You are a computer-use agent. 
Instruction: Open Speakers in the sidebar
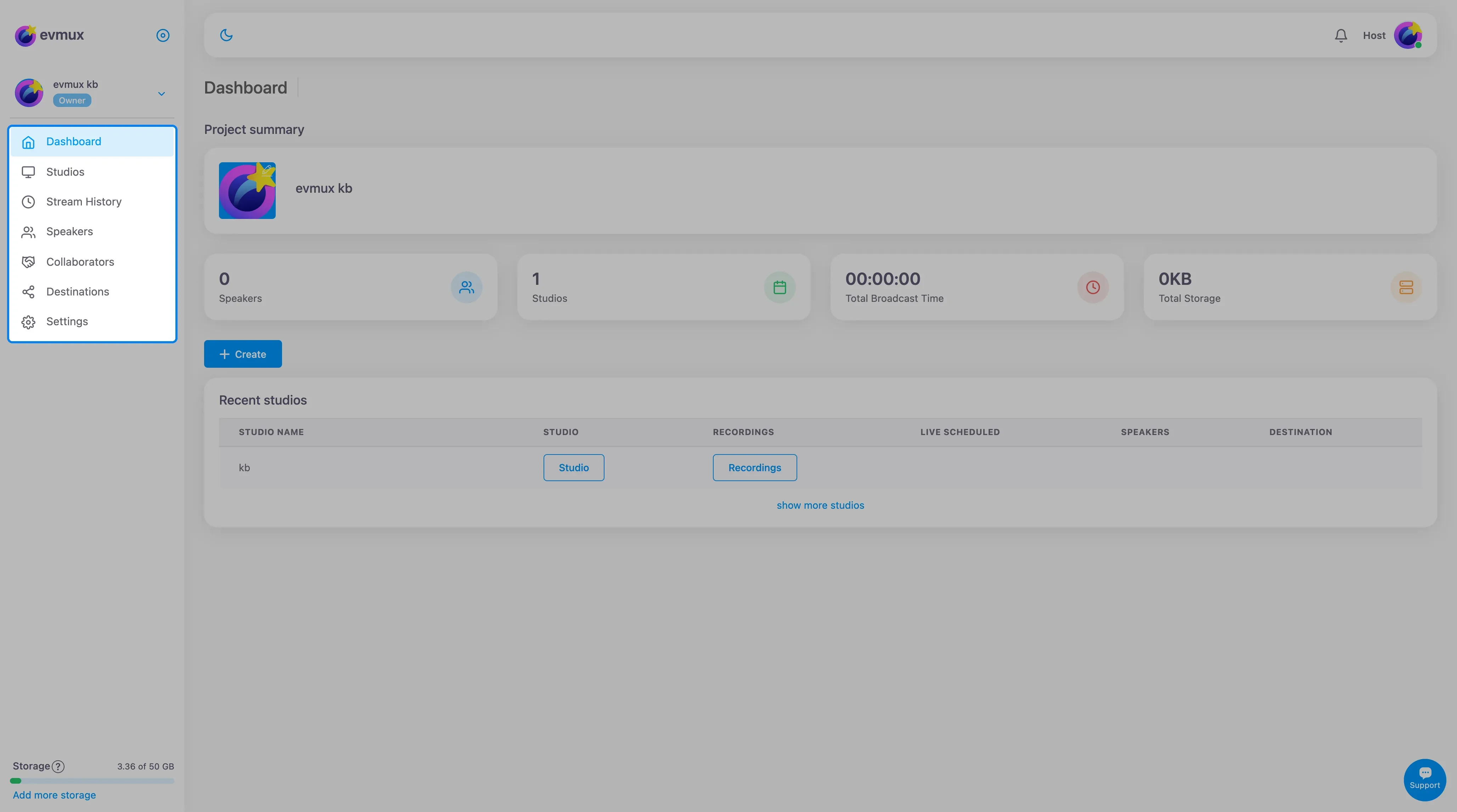(x=92, y=232)
